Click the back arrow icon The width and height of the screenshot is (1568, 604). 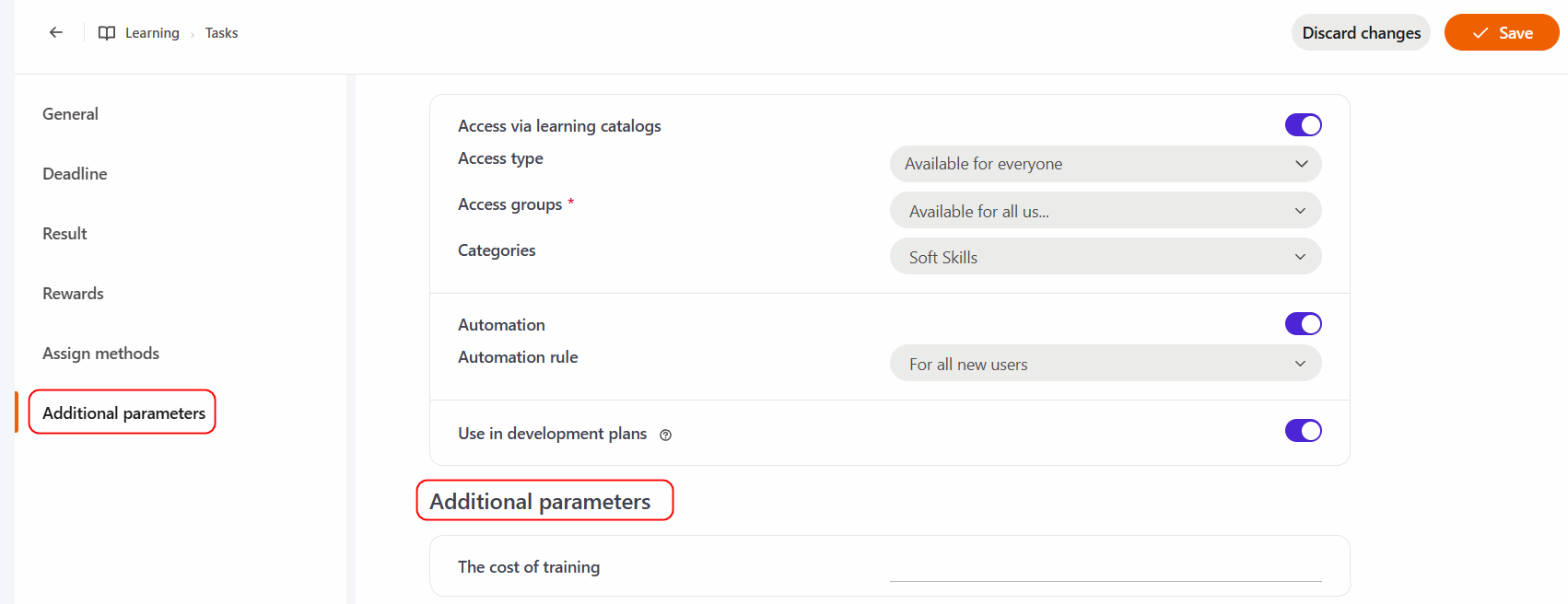[56, 32]
